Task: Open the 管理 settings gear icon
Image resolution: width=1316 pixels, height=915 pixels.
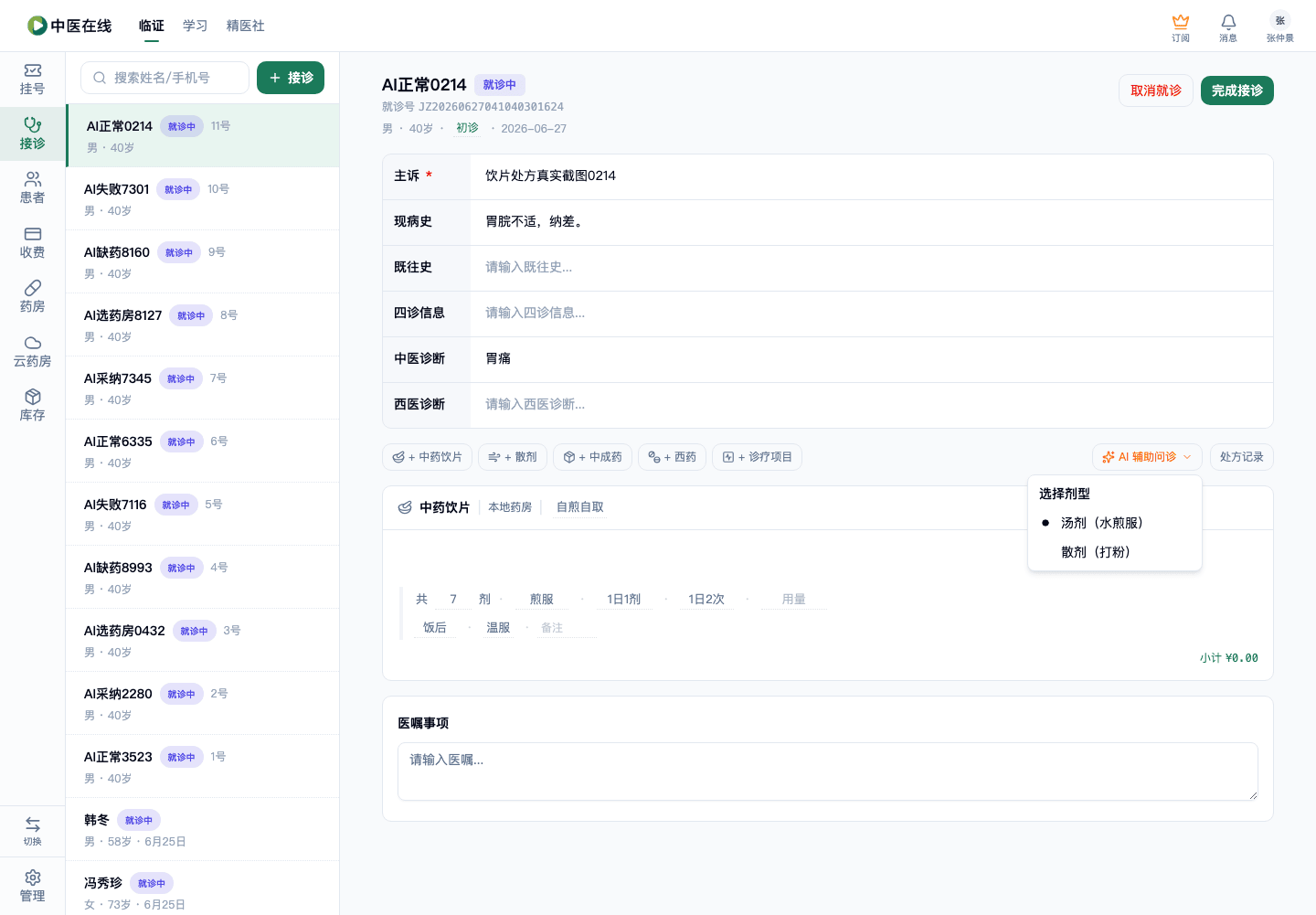Action: (32, 886)
